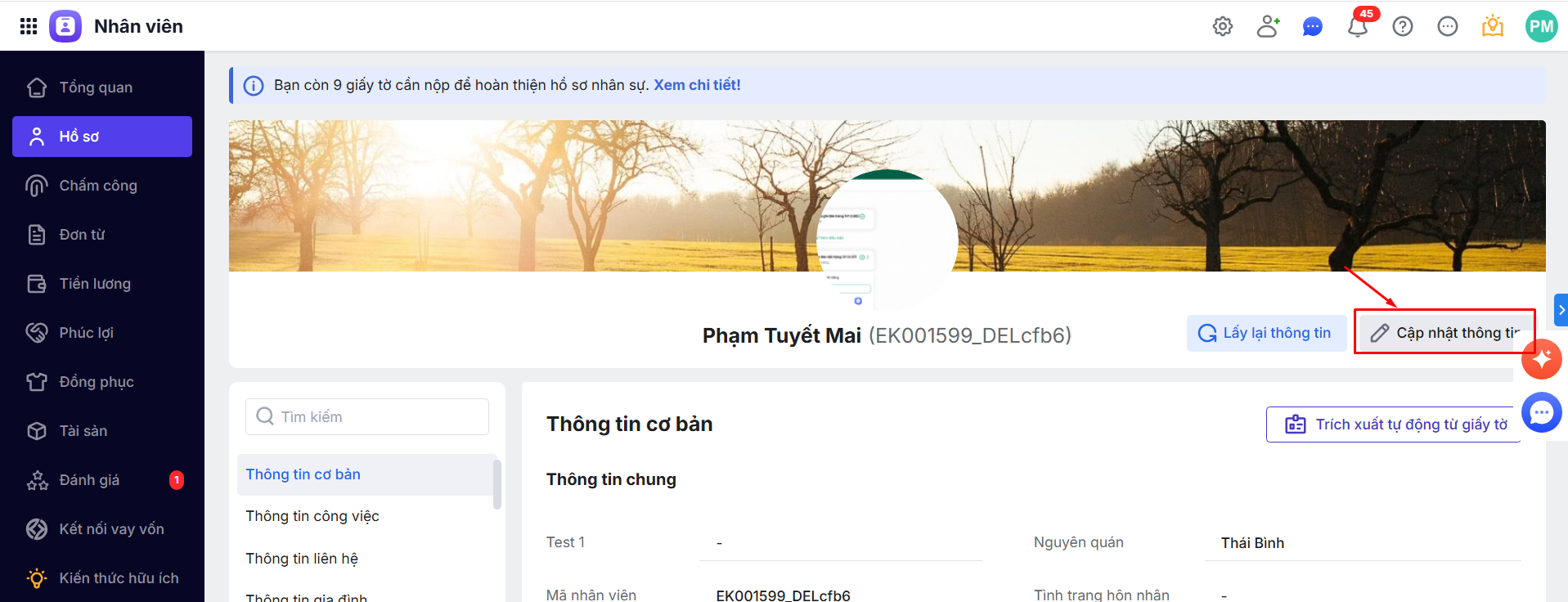The width and height of the screenshot is (1568, 602).
Task: Select Thông tin công việc section
Action: pos(312,516)
